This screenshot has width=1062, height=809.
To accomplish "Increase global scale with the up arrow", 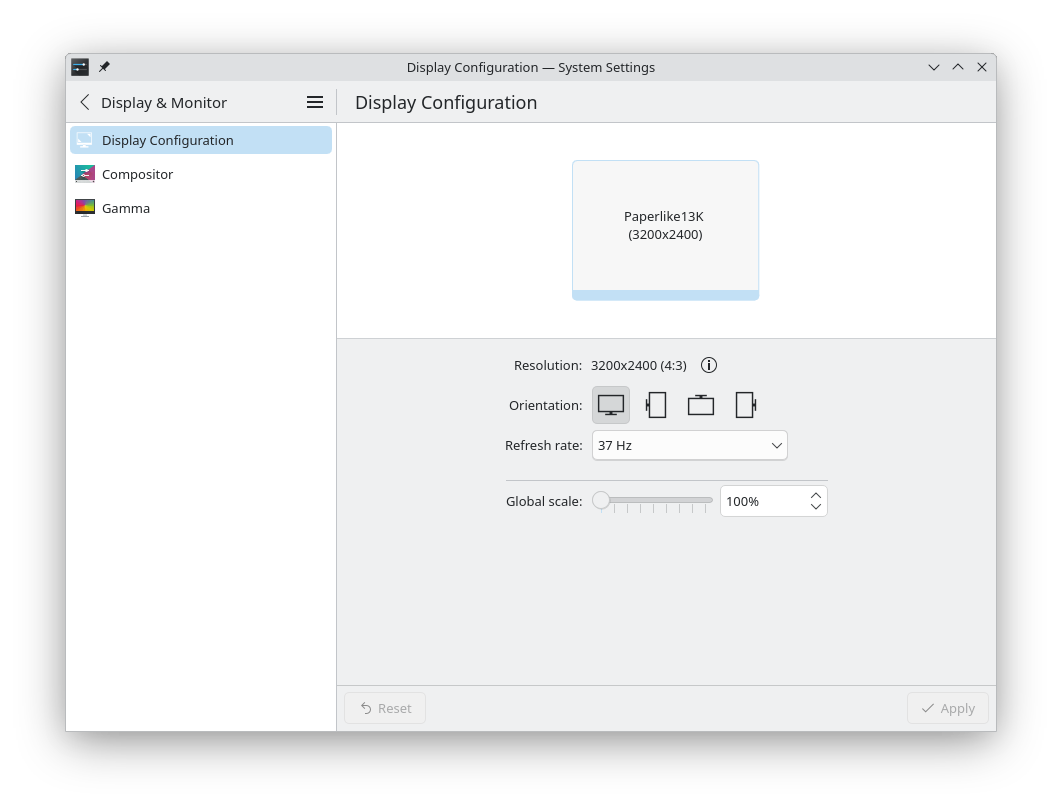I will (815, 495).
